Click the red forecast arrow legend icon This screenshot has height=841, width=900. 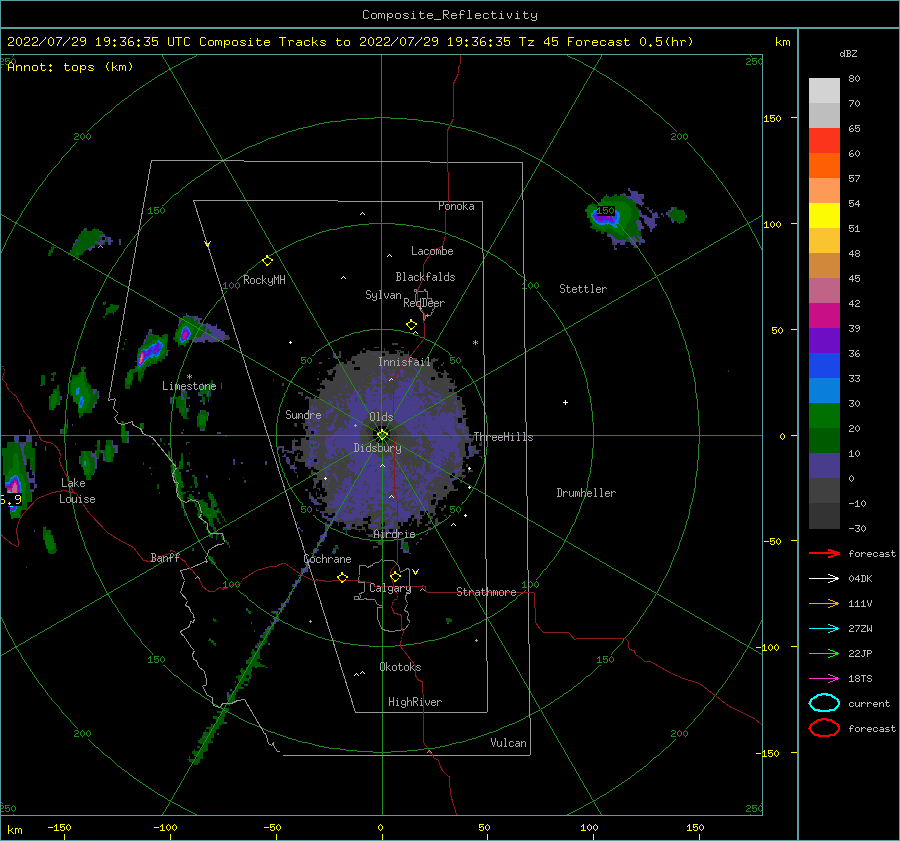pos(824,553)
